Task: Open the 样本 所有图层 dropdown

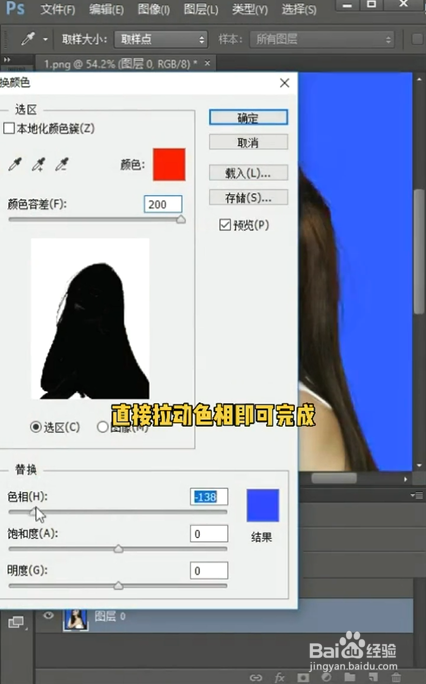Action: click(x=322, y=39)
